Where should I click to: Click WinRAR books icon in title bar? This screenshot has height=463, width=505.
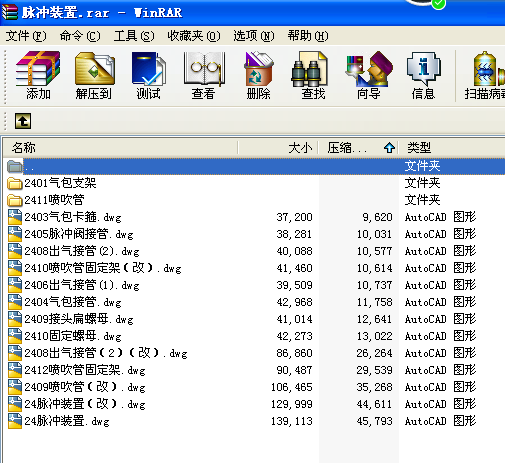pos(10,12)
